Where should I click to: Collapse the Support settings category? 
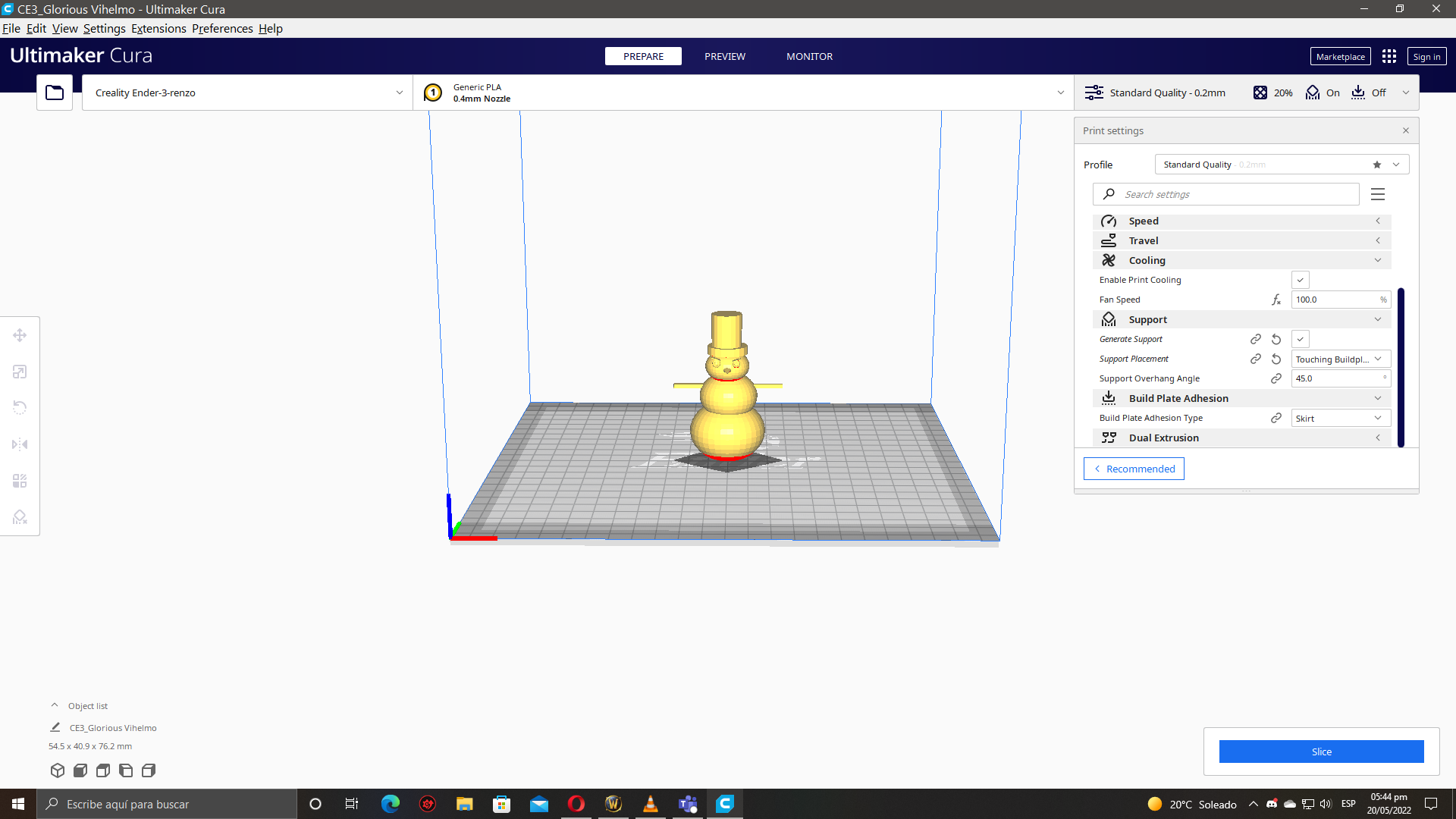pyautogui.click(x=1241, y=319)
